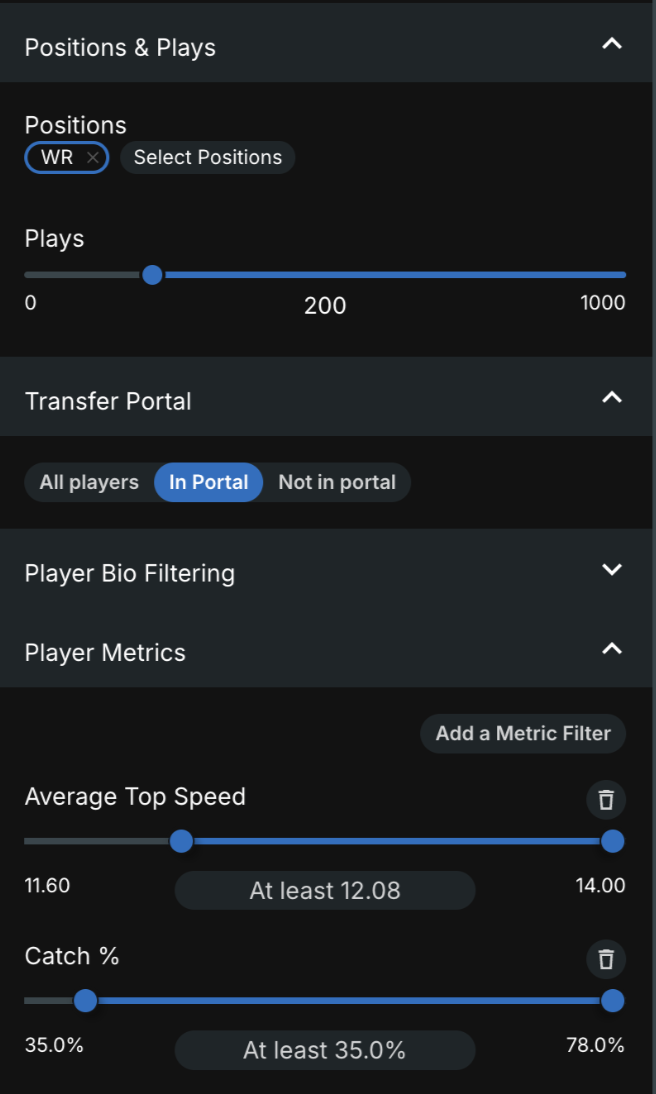Screen dimensions: 656x1094
Task: Collapse the Transfer Portal section
Action: click(x=612, y=398)
